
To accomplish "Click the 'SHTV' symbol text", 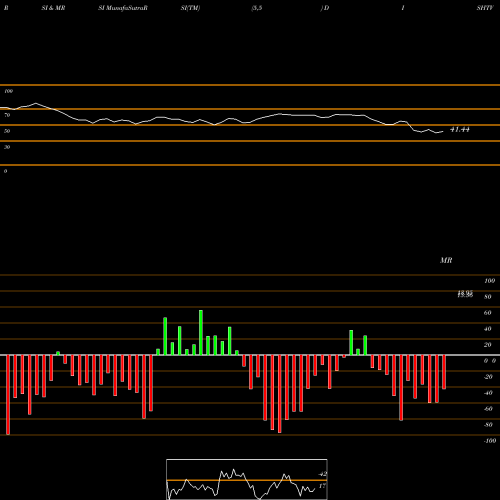I will pyautogui.click(x=485, y=8).
